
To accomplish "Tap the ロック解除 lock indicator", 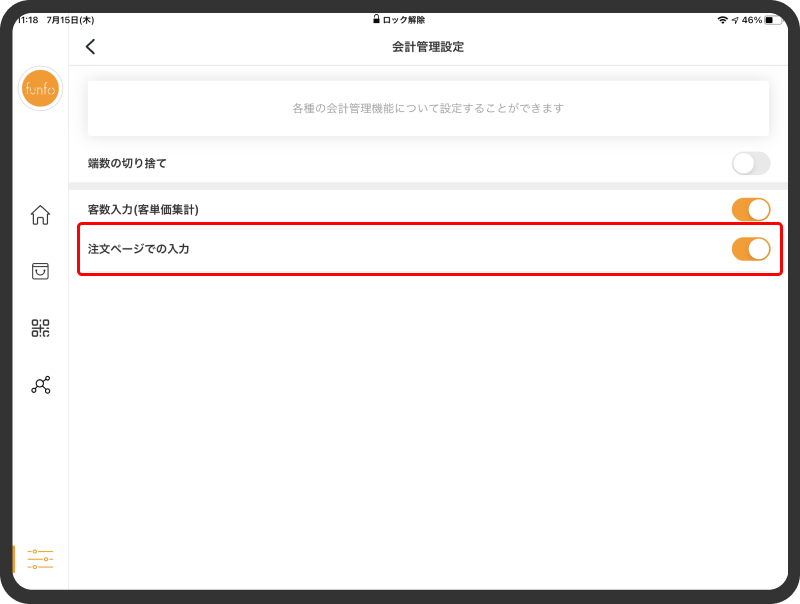I will (x=398, y=20).
